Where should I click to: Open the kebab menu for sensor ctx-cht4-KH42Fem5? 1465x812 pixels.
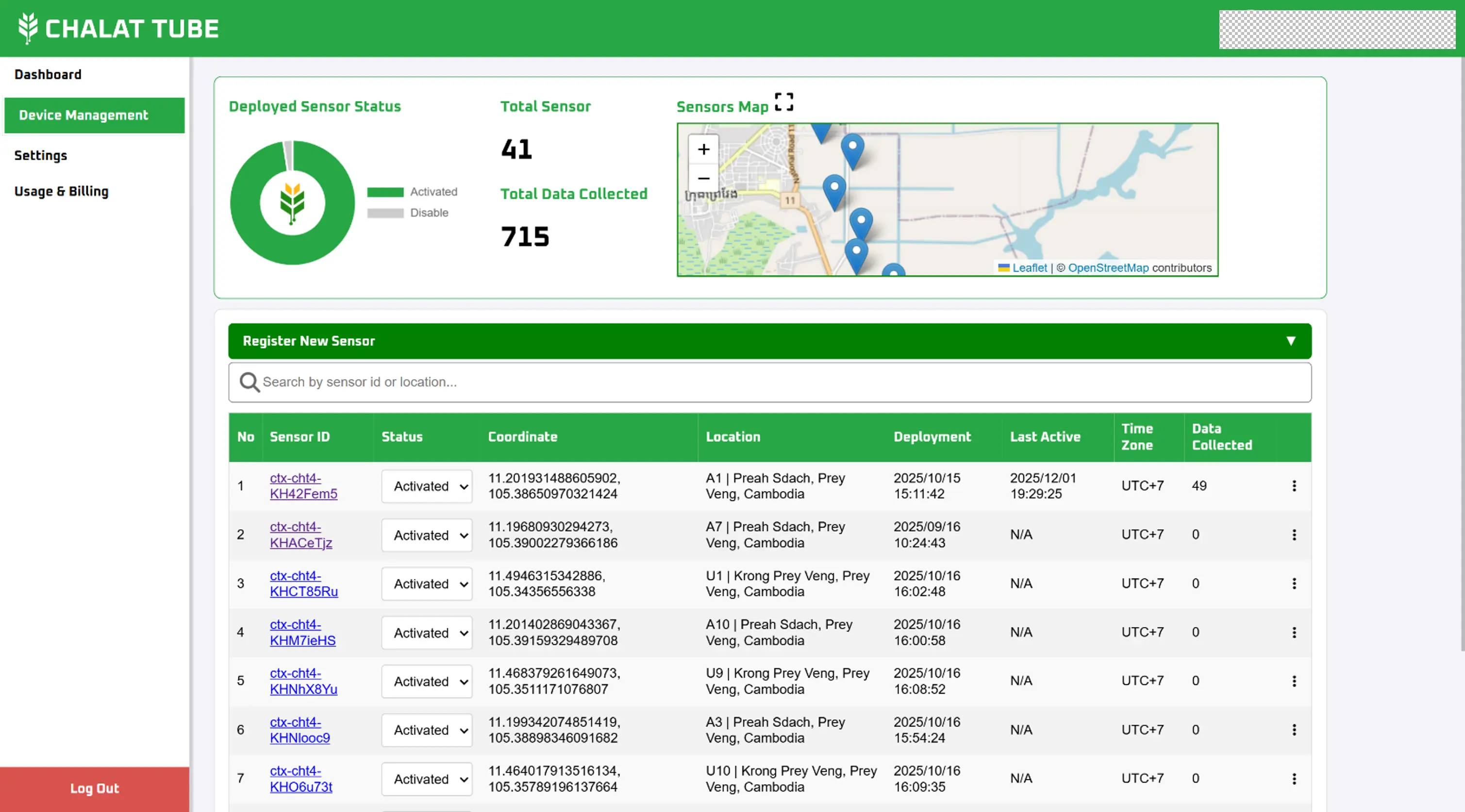[x=1295, y=486]
